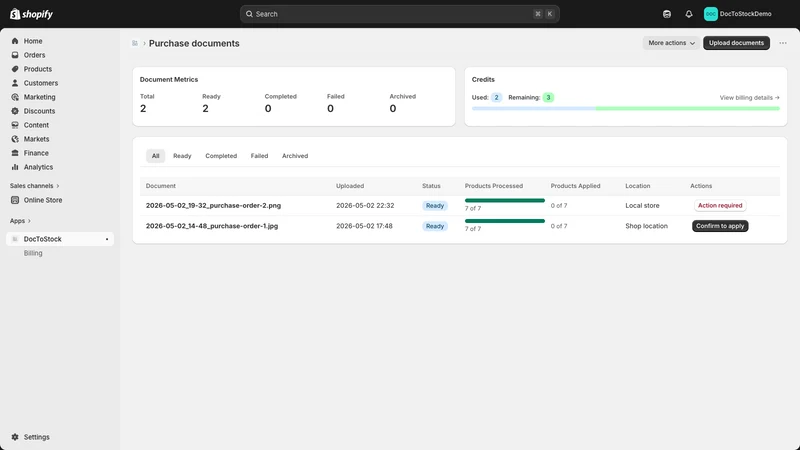The image size is (800, 450).
Task: Open the Discounts icon
Action: point(15,111)
